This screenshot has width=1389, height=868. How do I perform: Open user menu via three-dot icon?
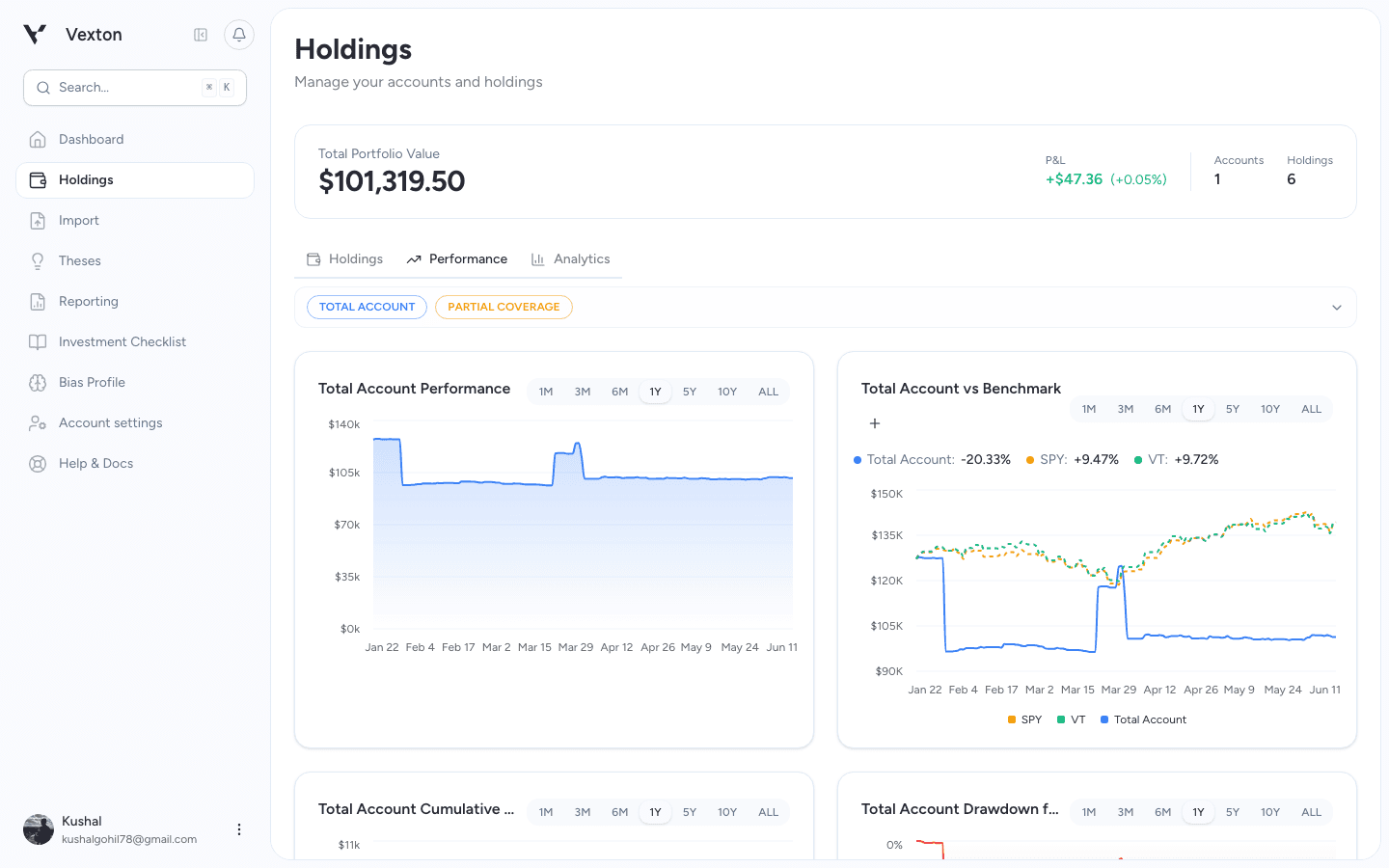pyautogui.click(x=239, y=829)
